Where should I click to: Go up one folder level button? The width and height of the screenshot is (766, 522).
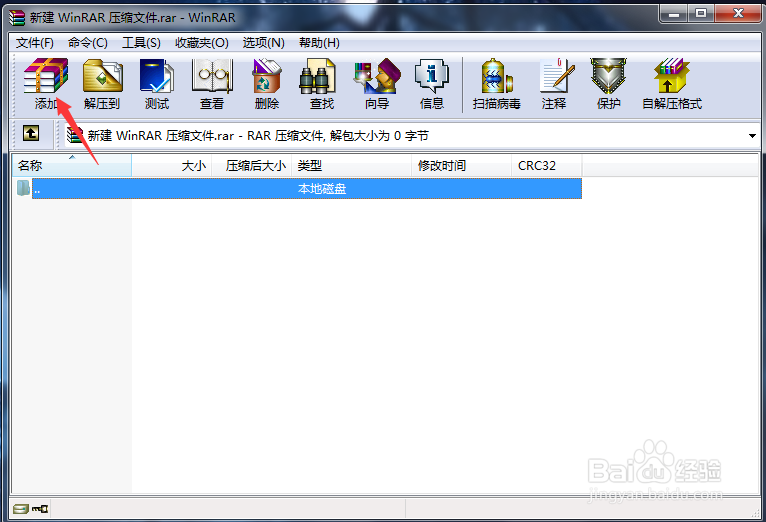pos(31,133)
